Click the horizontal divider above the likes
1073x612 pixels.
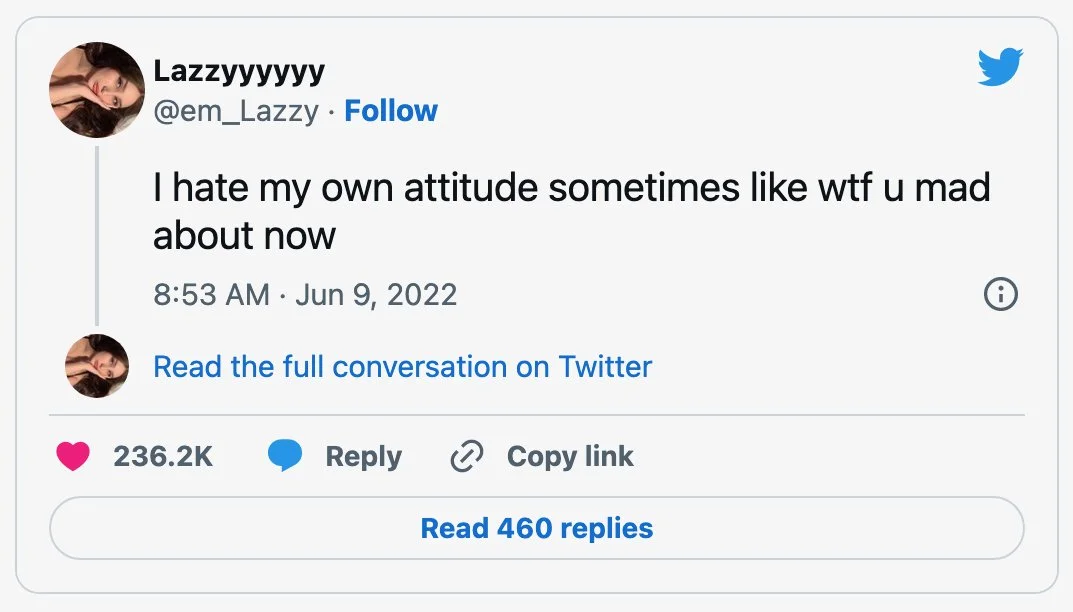click(x=536, y=414)
